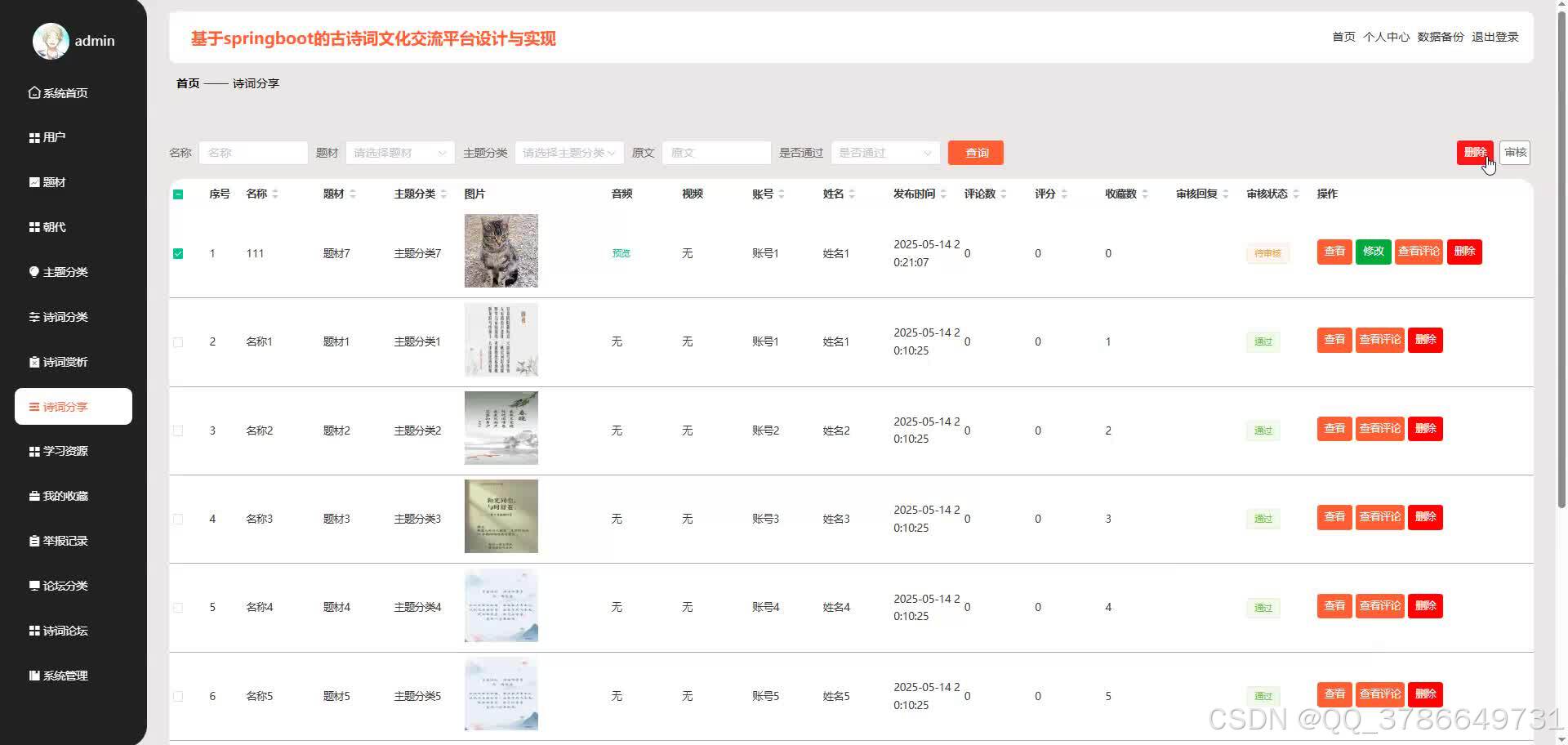Expand the 请选择主题分类 dropdown
Screen dimensions: 1568x745
[568, 152]
